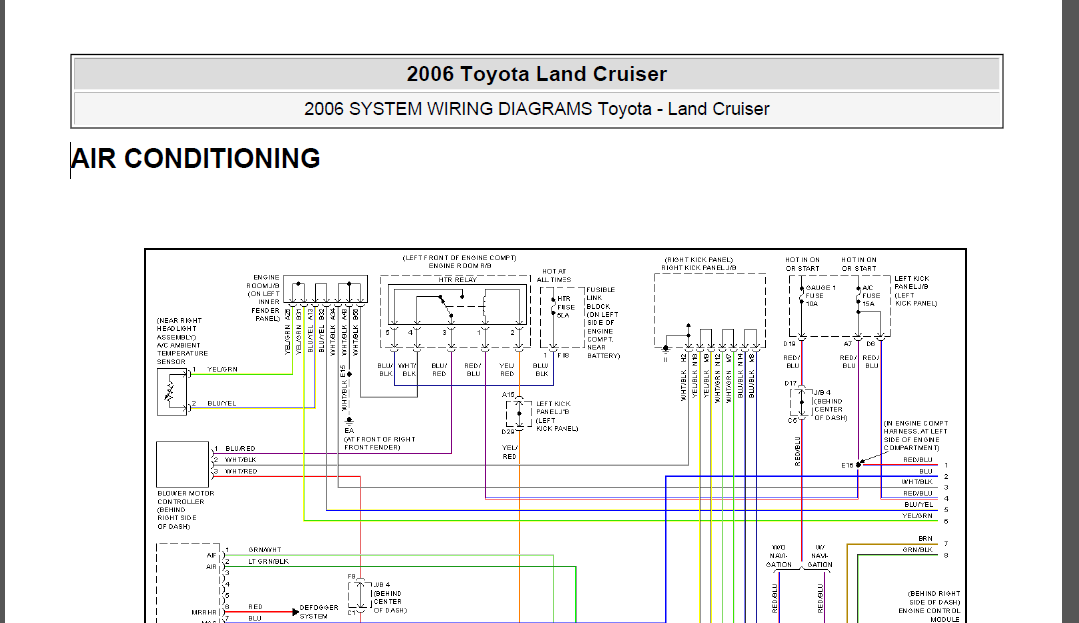Click the "LT GRN/BLK" wire label
This screenshot has height=623, width=1079.
(268, 562)
